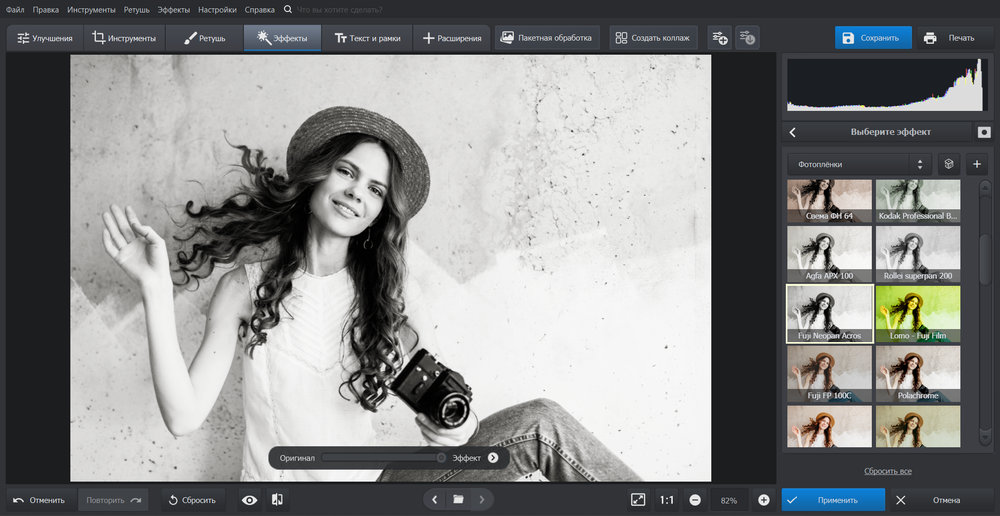Click the search field "Что вы хотите сделать?"
1000x516 pixels.
pyautogui.click(x=340, y=10)
